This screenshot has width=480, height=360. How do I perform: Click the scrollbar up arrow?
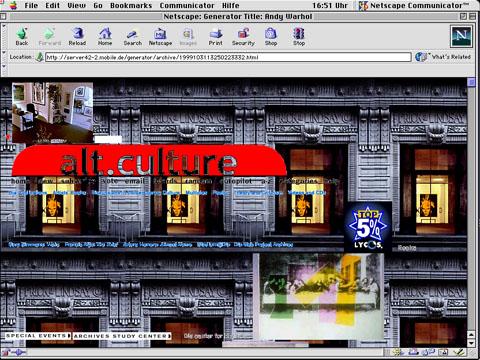pos(471,335)
